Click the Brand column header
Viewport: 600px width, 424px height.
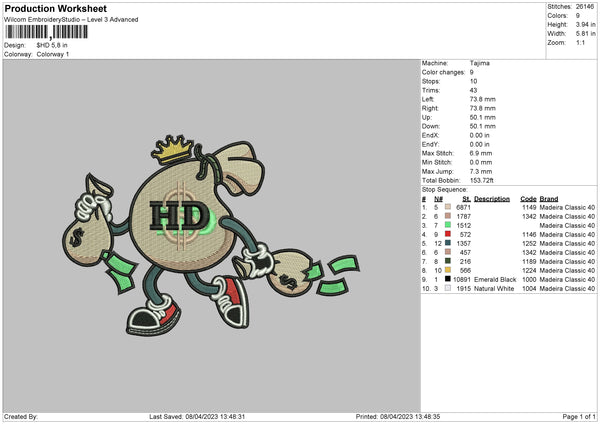click(549, 198)
